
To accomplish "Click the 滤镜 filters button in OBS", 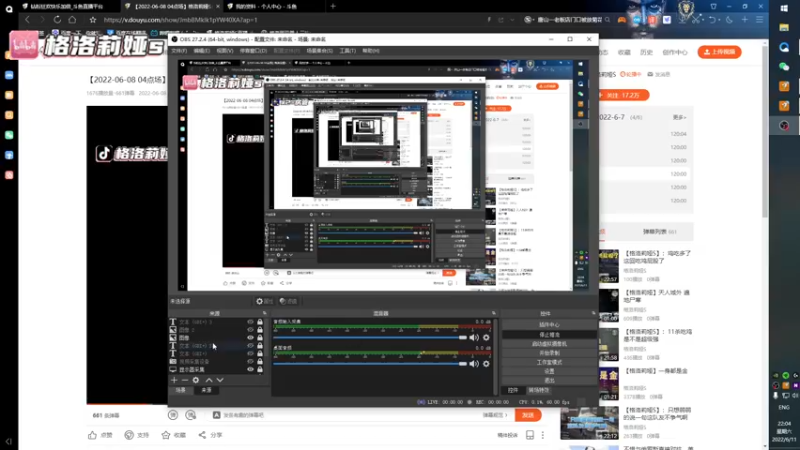I will pyautogui.click(x=288, y=302).
